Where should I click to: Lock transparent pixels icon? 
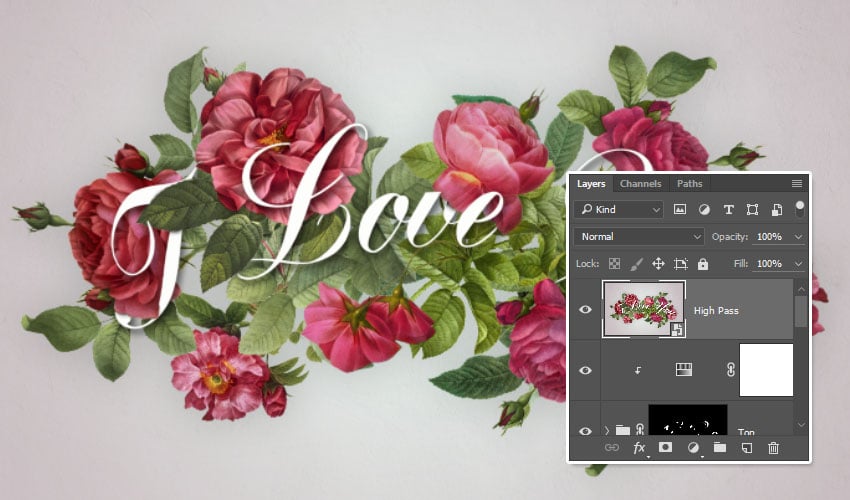[x=614, y=264]
